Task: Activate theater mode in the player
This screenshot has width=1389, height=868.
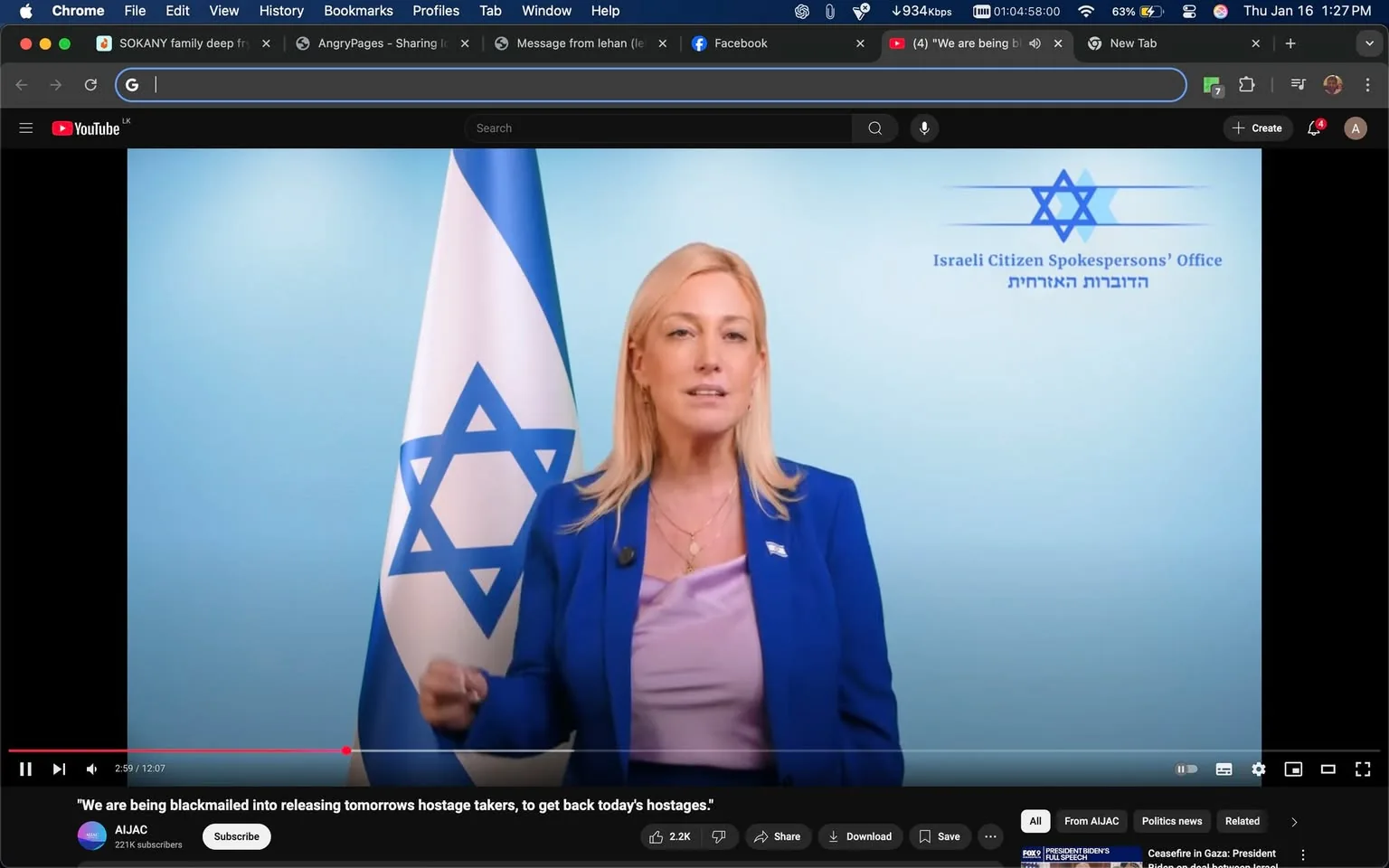Action: [x=1327, y=769]
